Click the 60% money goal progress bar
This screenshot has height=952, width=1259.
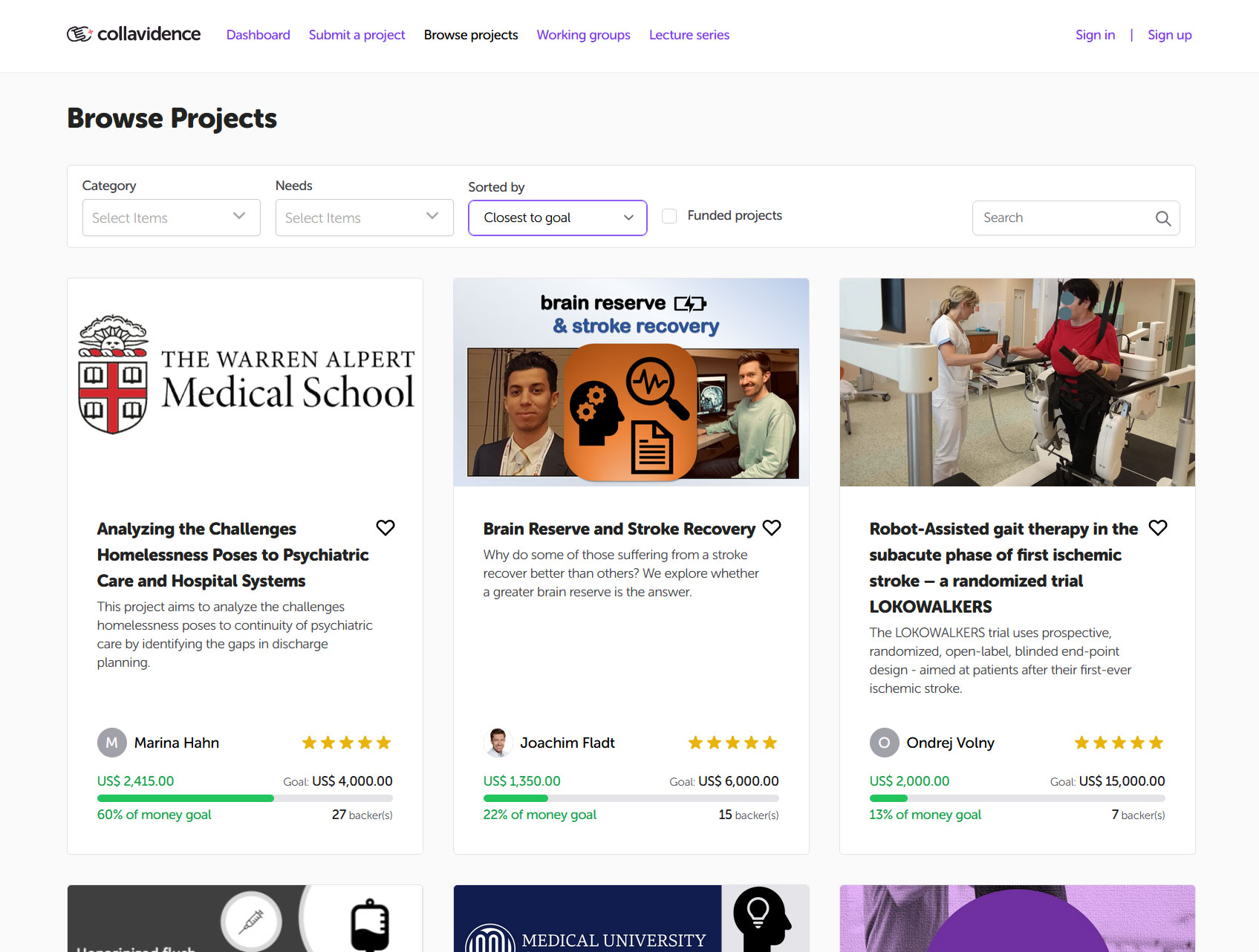point(244,798)
